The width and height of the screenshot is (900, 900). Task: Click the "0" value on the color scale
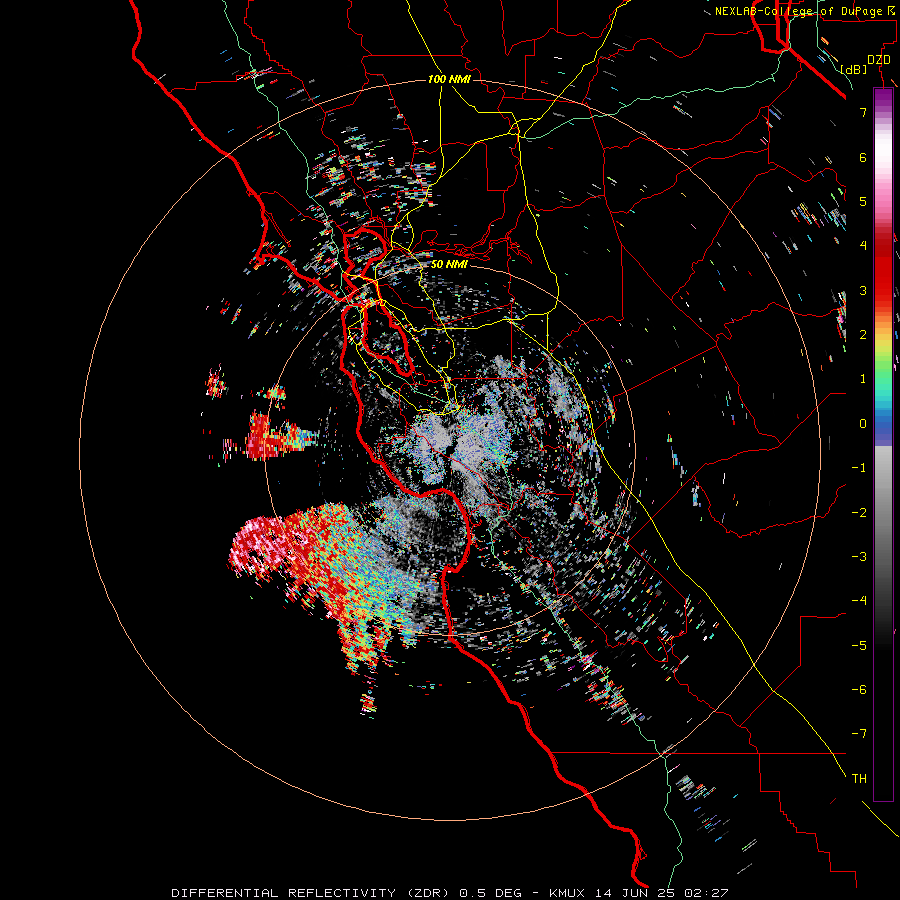863,424
